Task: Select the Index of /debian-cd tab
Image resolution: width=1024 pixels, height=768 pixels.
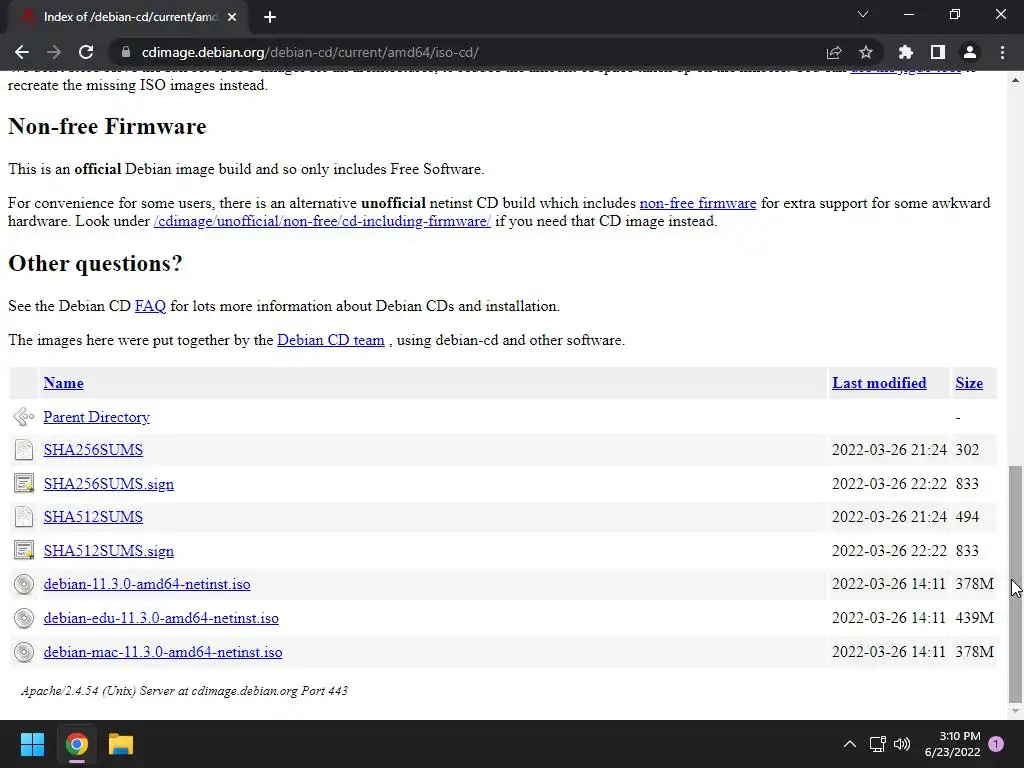Action: pyautogui.click(x=129, y=17)
